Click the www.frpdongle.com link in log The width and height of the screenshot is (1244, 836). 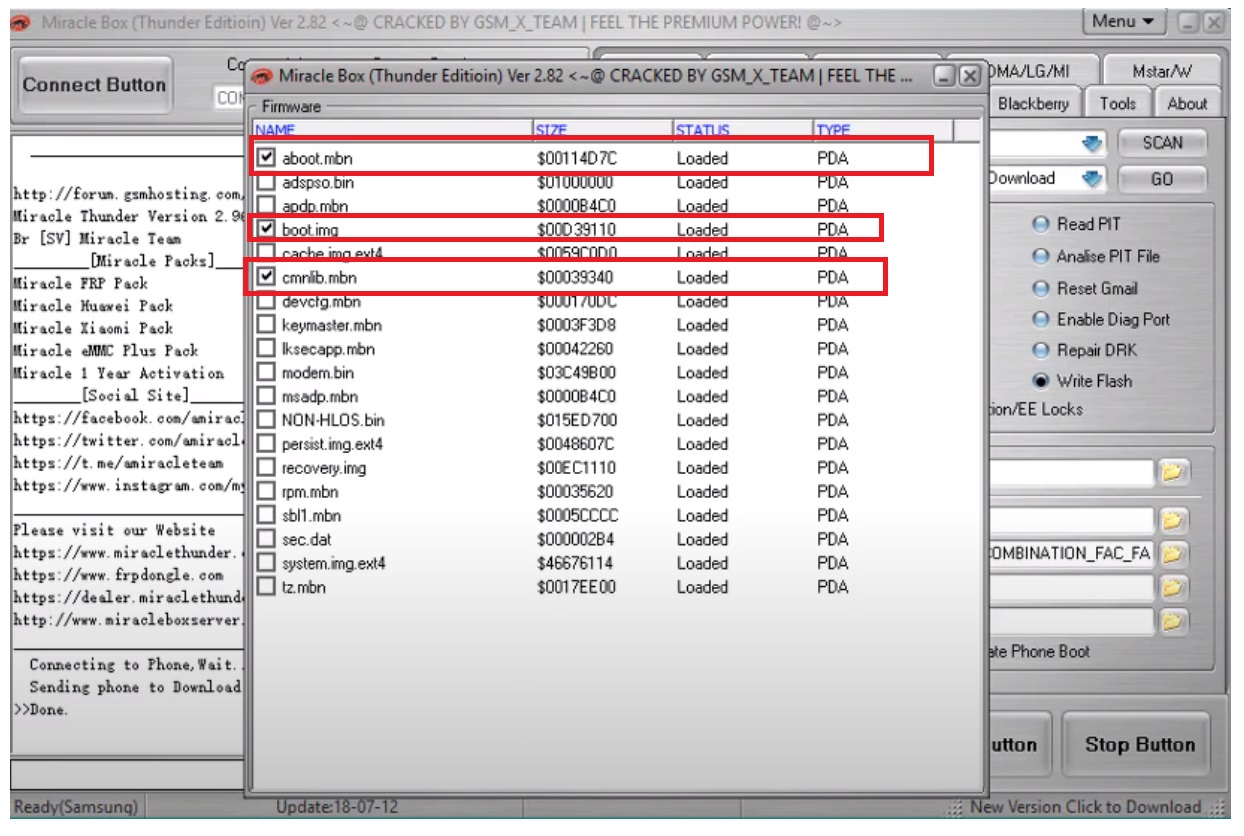coord(118,575)
